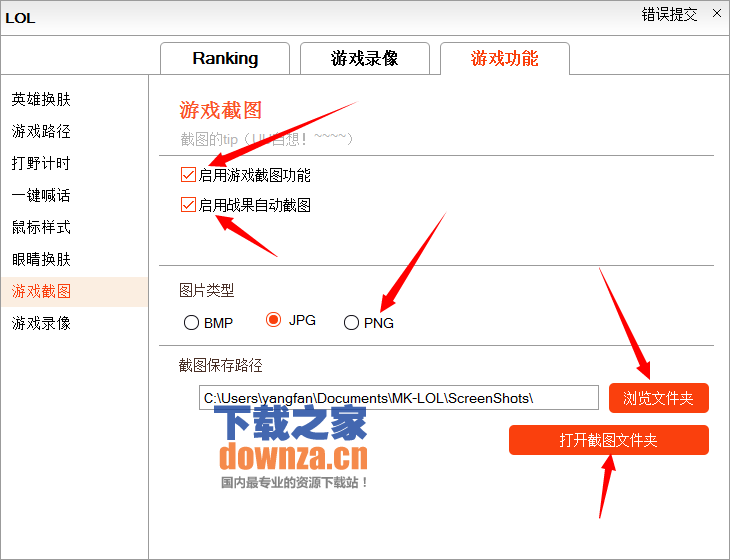Uncheck 启用战果自动截图 checkbox
This screenshot has width=730, height=560.
188,205
